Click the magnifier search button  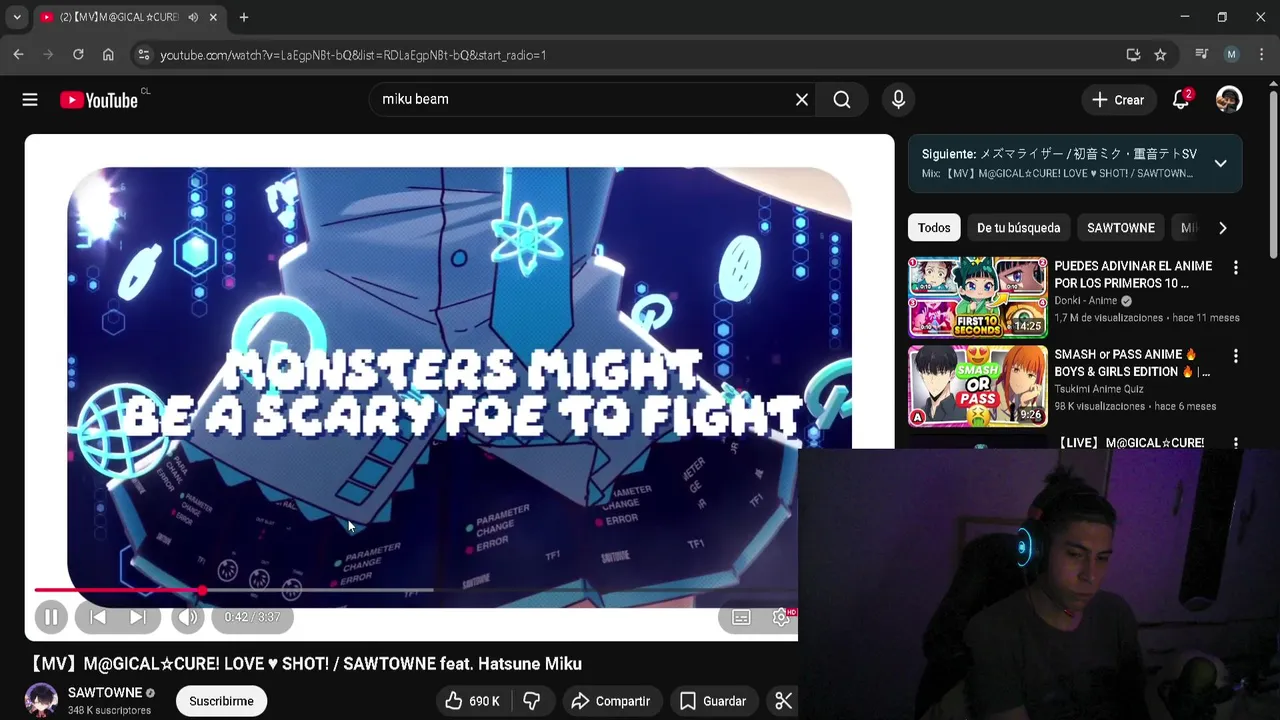842,99
